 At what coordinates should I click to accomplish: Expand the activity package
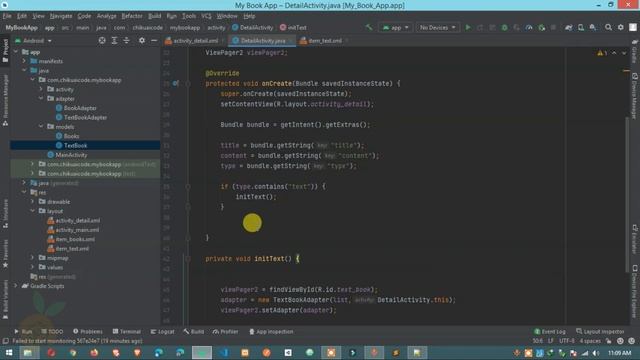pyautogui.click(x=41, y=89)
